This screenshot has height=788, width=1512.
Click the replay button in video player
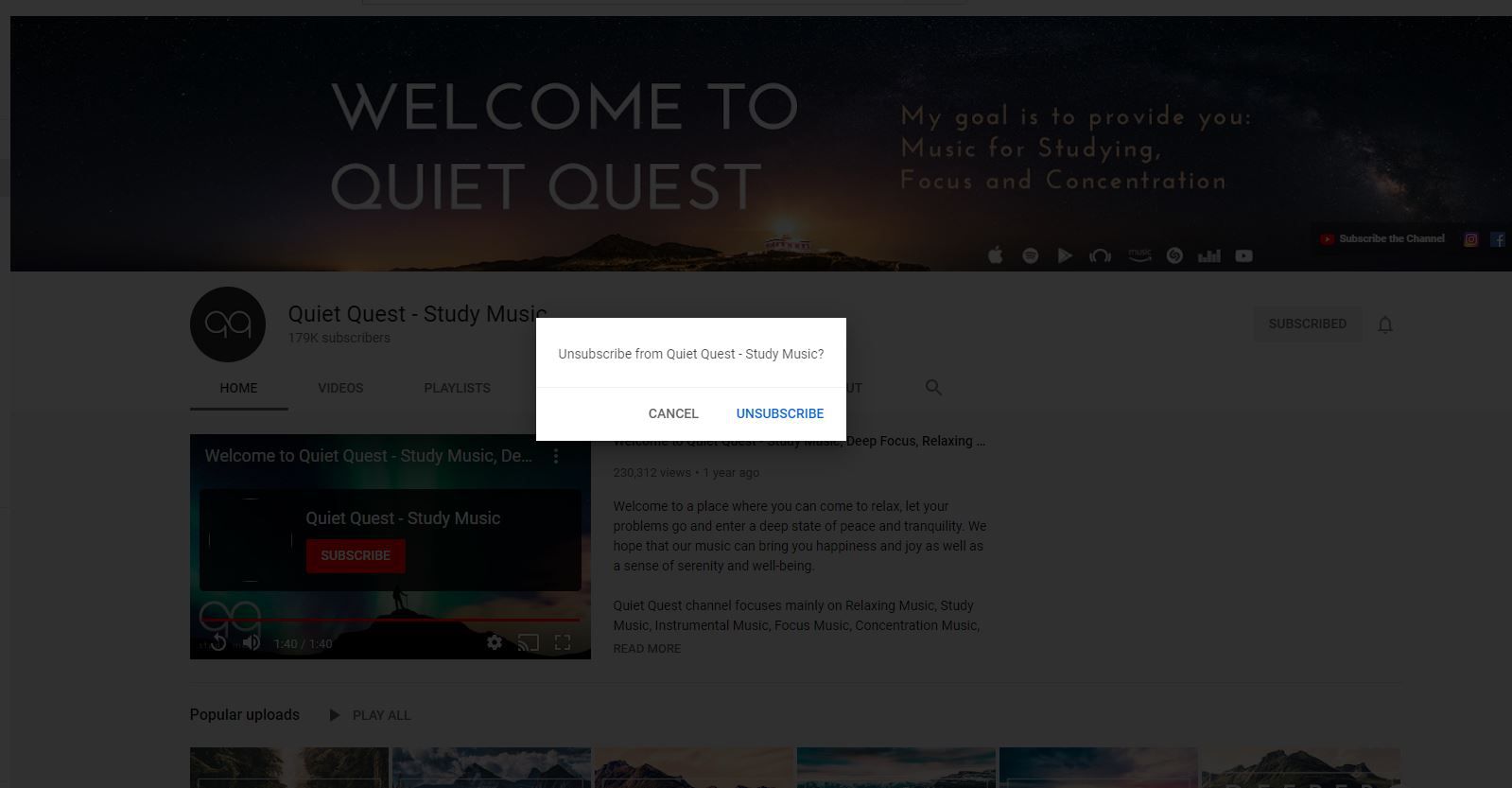(x=218, y=643)
